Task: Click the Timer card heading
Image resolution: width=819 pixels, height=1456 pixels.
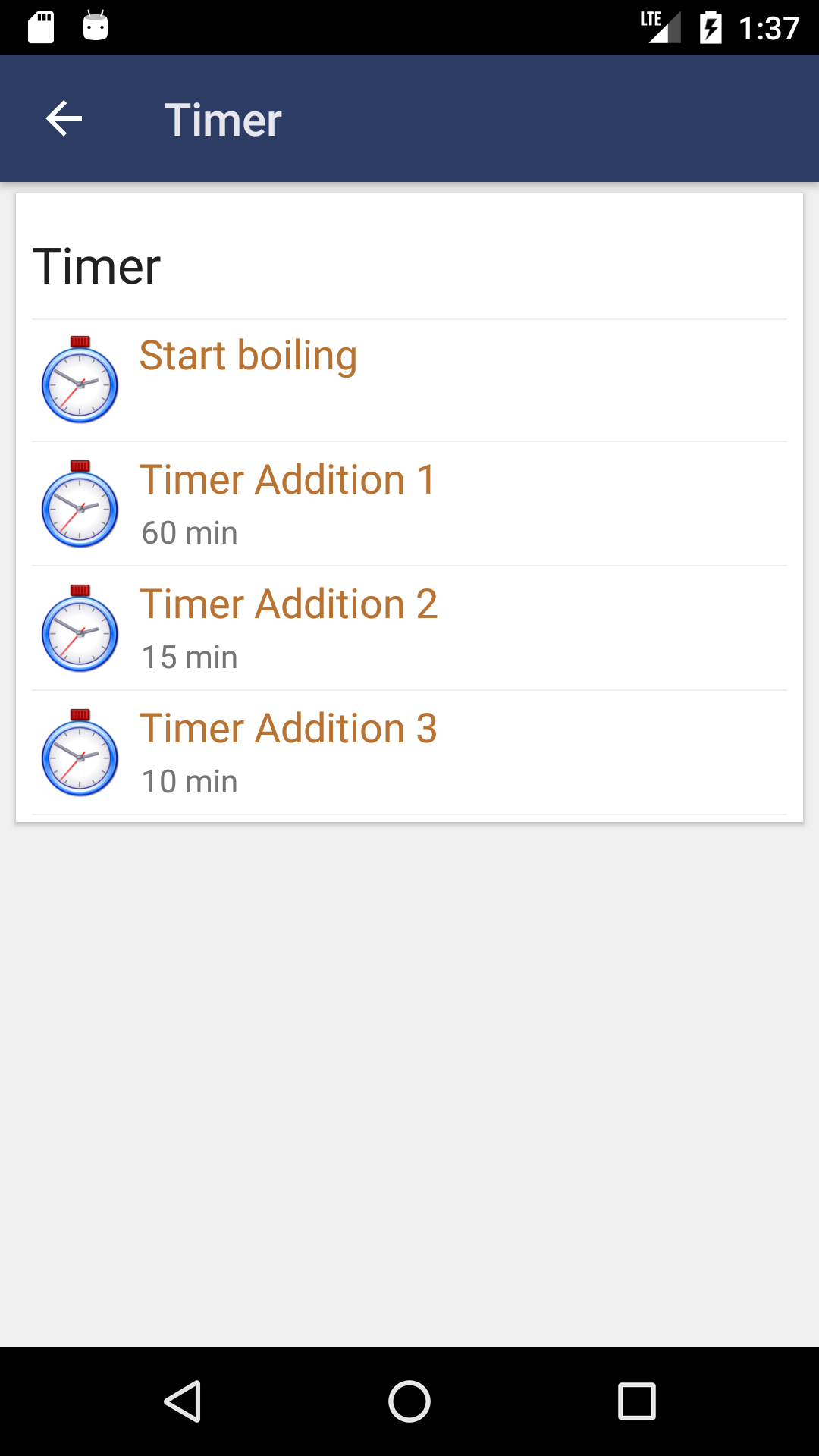Action: [x=96, y=267]
